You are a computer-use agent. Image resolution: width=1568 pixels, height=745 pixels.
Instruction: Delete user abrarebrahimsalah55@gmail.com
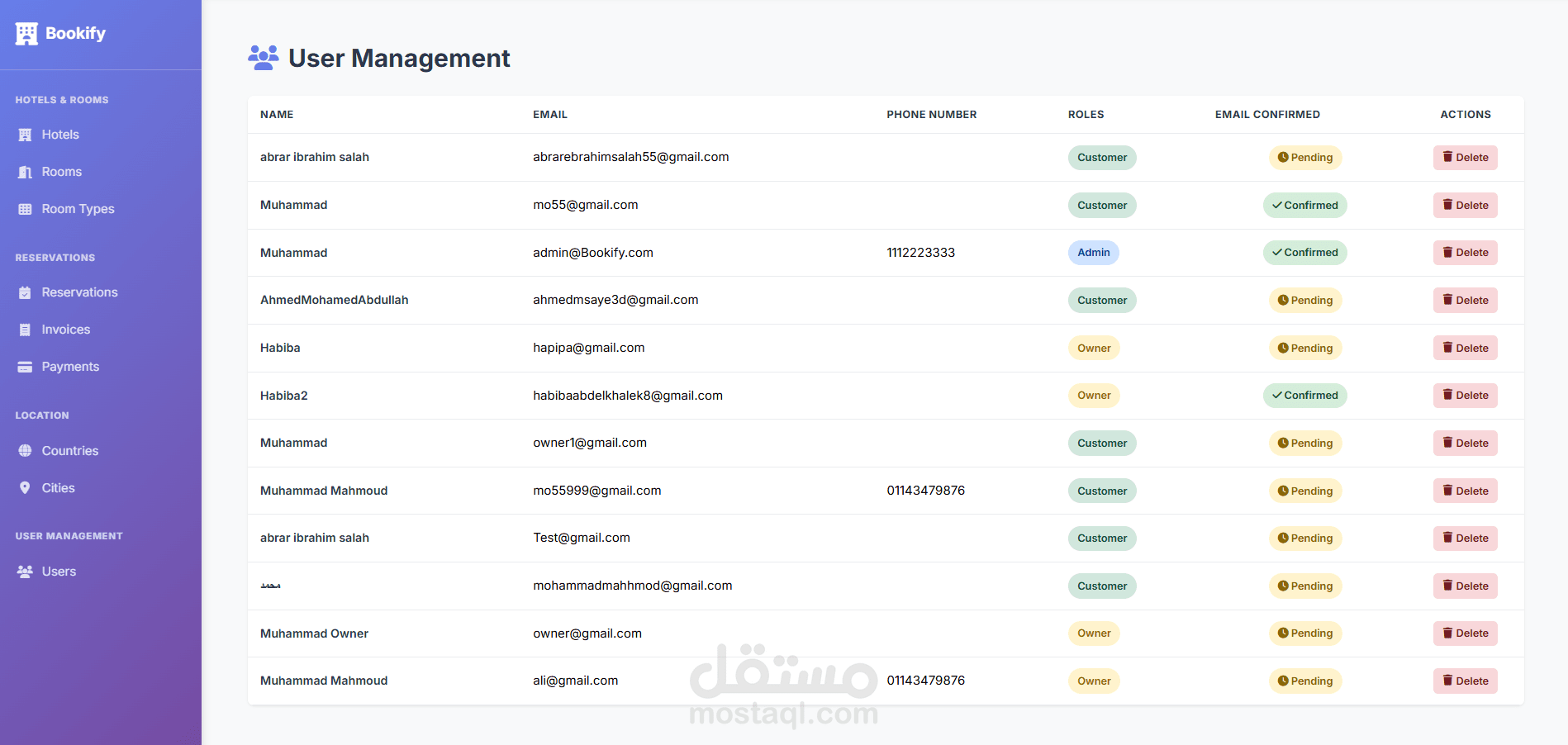point(1465,158)
